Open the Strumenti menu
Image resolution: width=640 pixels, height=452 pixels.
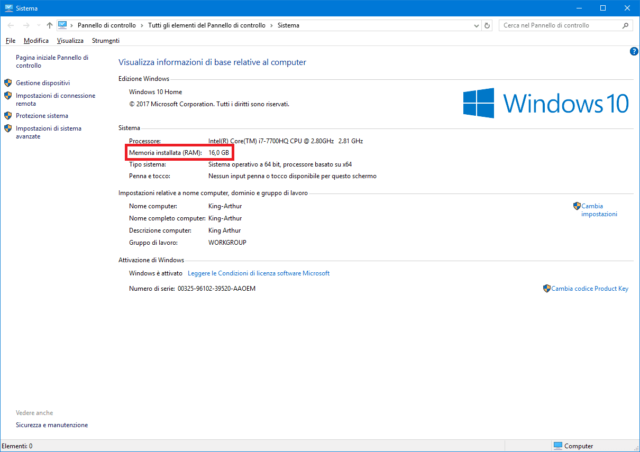[x=105, y=41]
